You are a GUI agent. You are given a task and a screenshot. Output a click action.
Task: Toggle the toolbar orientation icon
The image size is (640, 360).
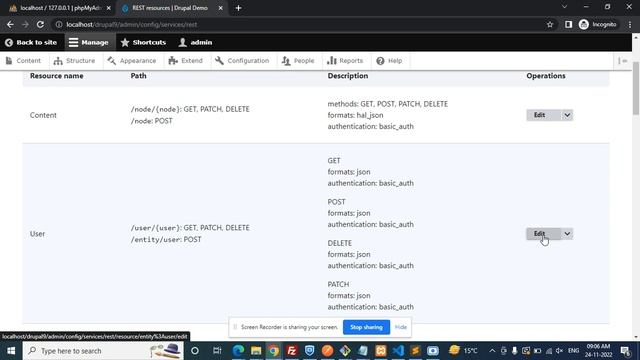pos(622,61)
